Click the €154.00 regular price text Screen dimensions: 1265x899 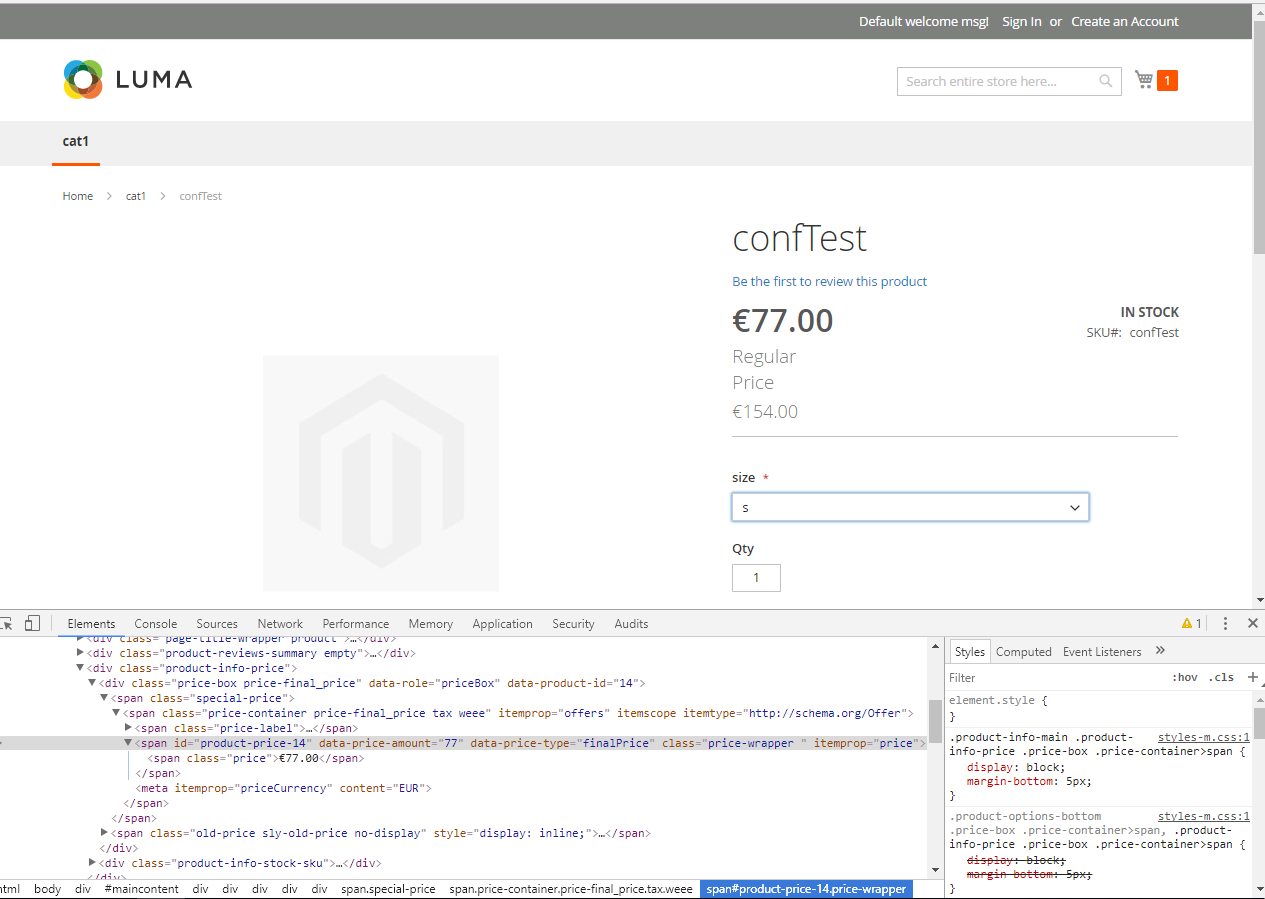point(765,411)
